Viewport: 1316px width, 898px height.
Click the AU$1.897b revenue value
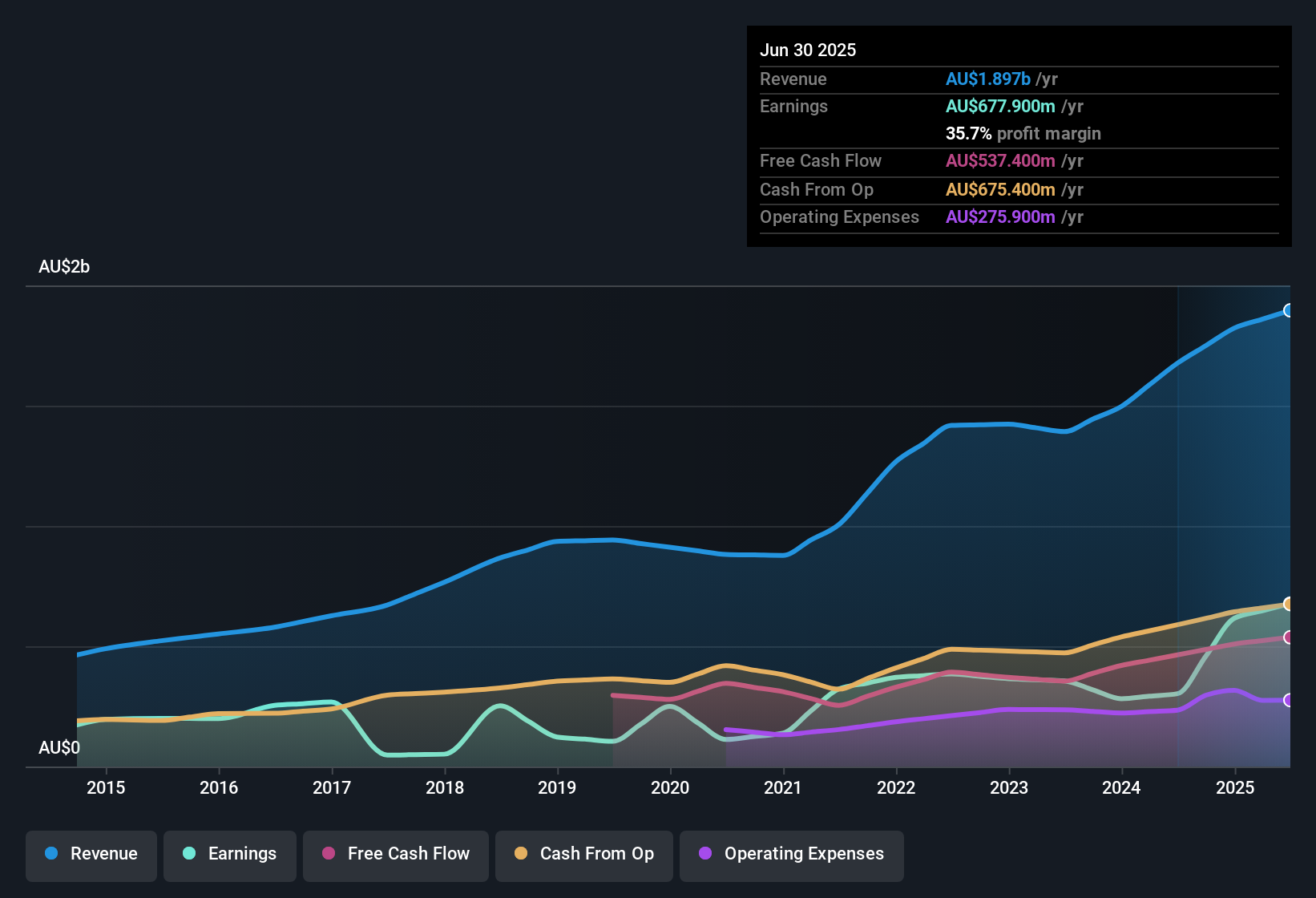coord(987,79)
